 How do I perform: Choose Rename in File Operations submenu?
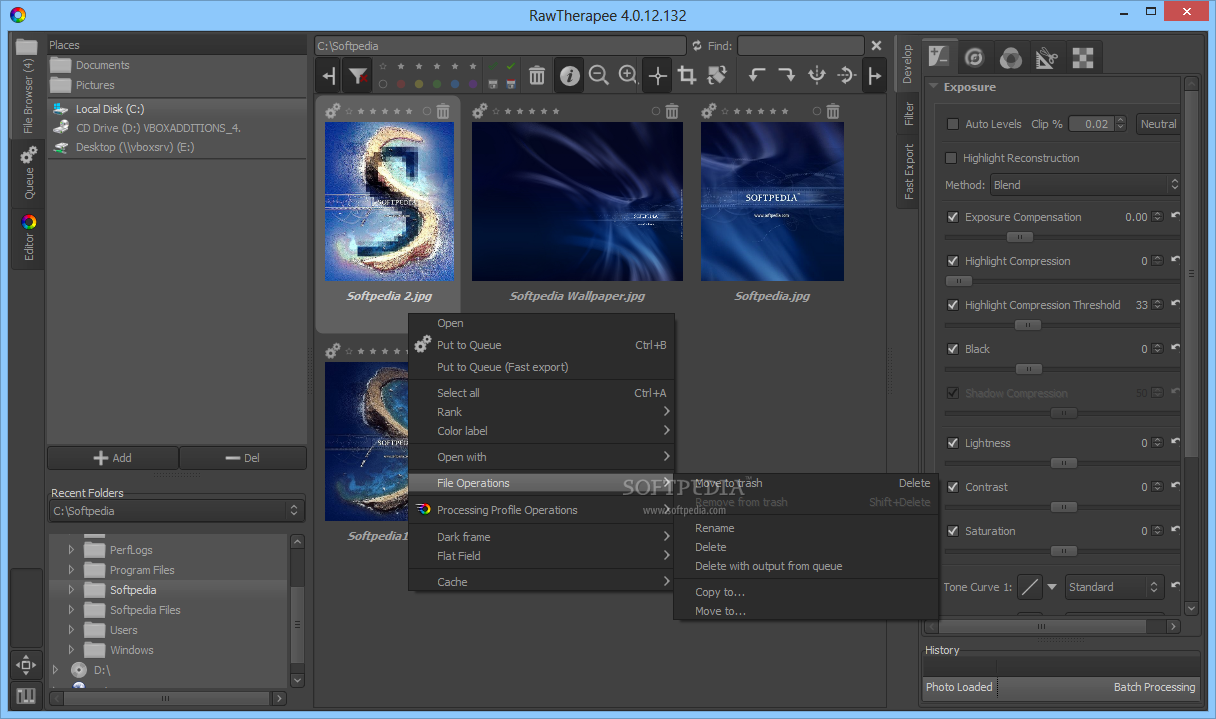[804, 528]
